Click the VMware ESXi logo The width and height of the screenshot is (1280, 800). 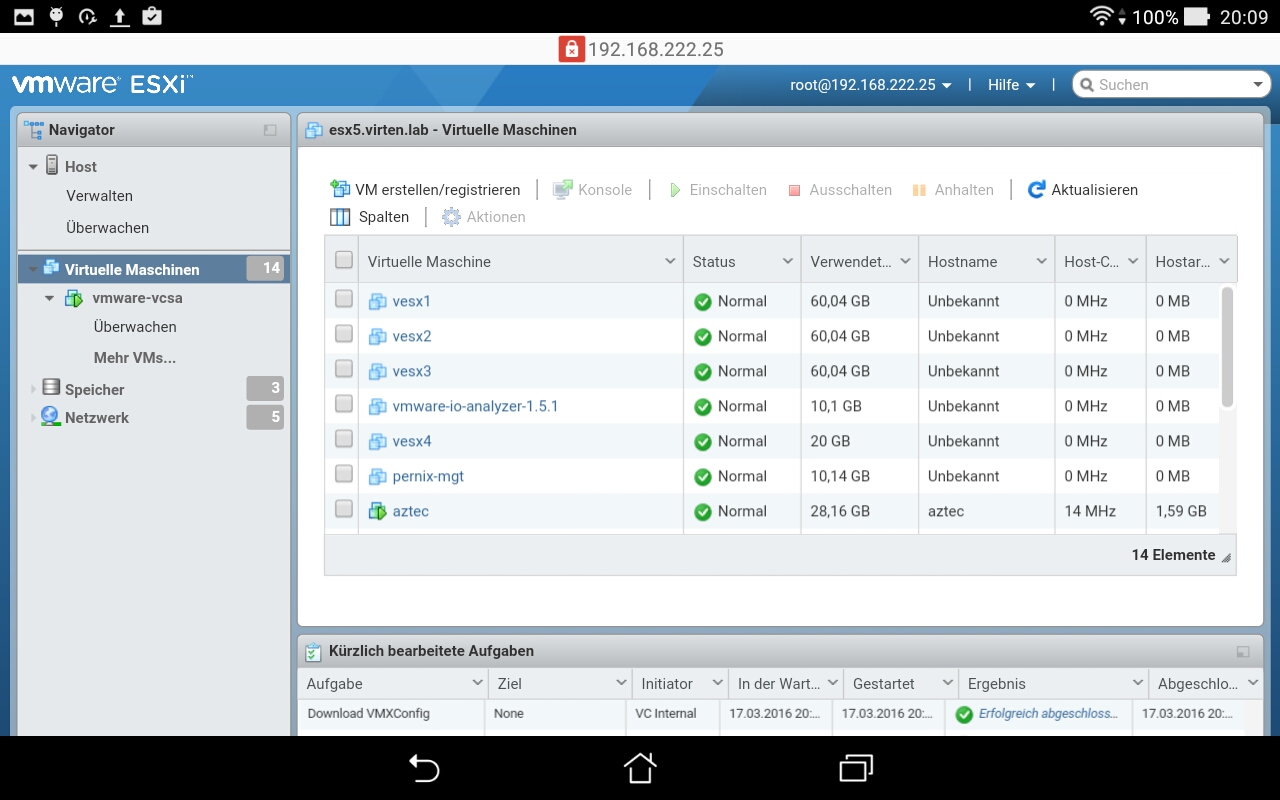pos(103,84)
